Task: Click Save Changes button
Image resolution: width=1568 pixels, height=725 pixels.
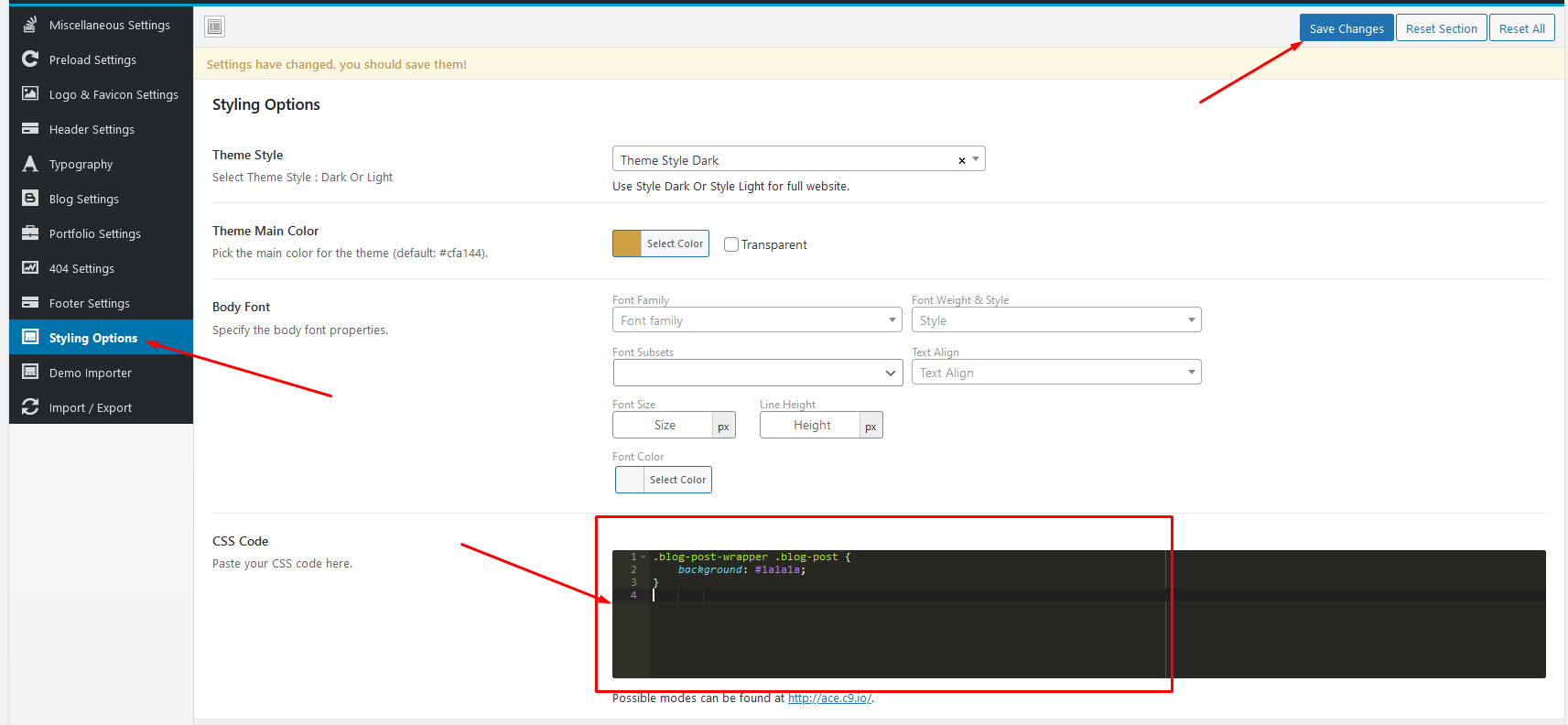Action: tap(1346, 28)
